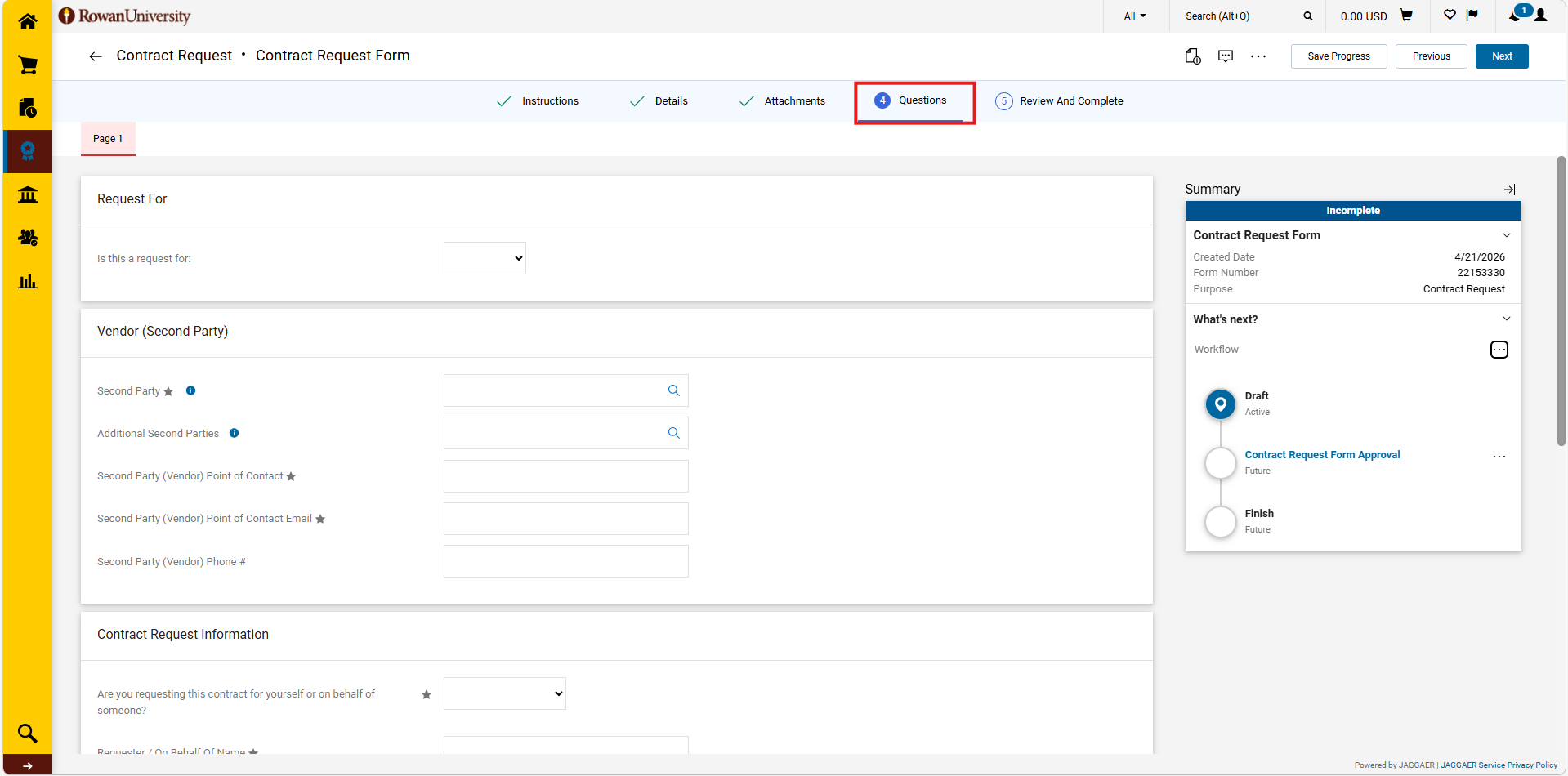Viewport: 1568px width, 776px height.
Task: Open favorites heart icon
Action: click(x=1450, y=15)
